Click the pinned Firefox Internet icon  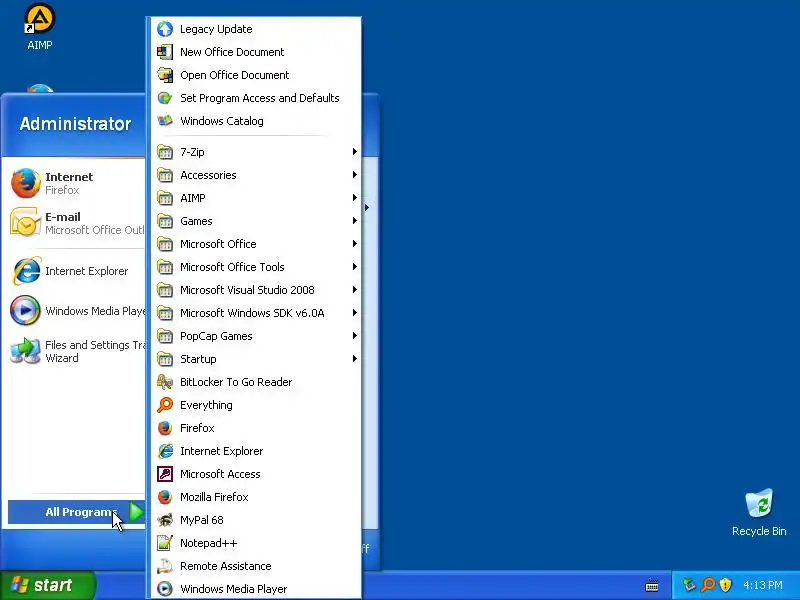click(26, 183)
